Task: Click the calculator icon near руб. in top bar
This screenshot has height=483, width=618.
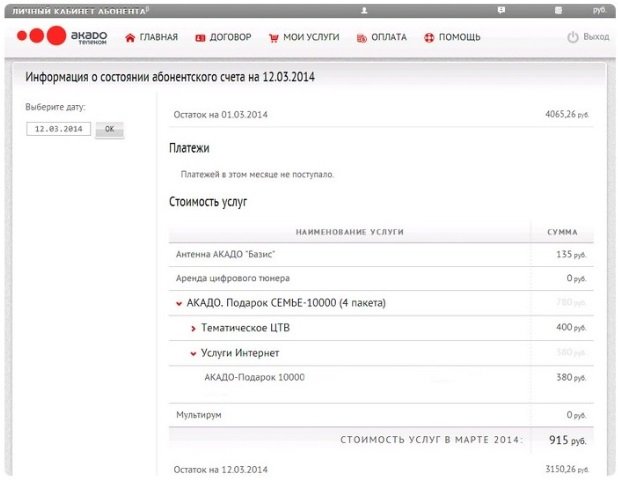Action: click(558, 10)
